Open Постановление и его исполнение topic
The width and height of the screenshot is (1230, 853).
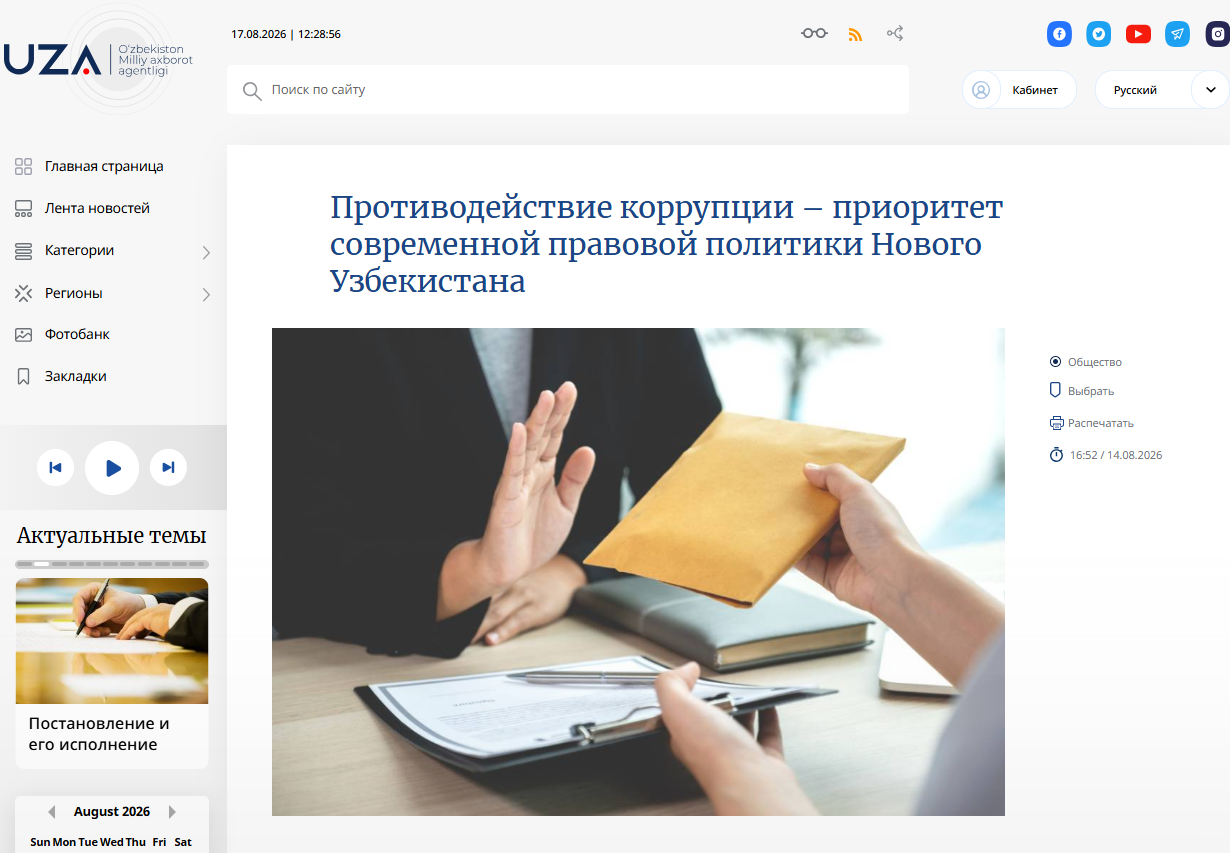pyautogui.click(x=99, y=734)
